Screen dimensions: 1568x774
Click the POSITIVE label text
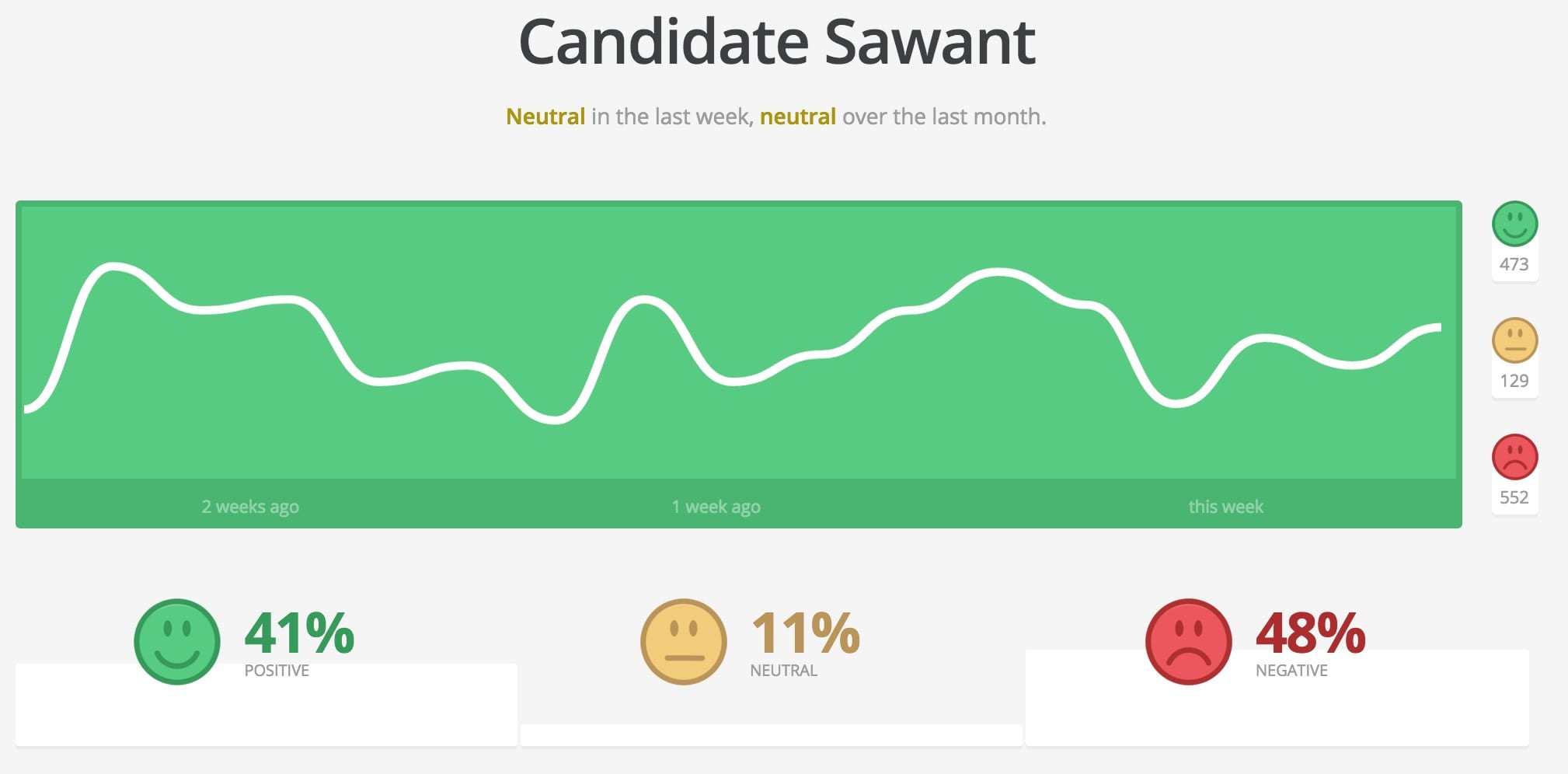277,671
